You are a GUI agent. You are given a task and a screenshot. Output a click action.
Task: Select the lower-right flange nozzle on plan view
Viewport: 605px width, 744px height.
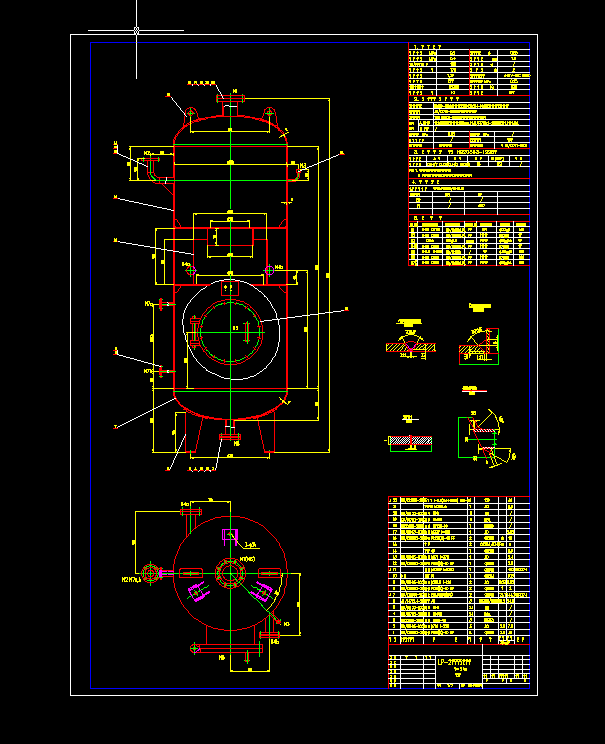[x=269, y=635]
